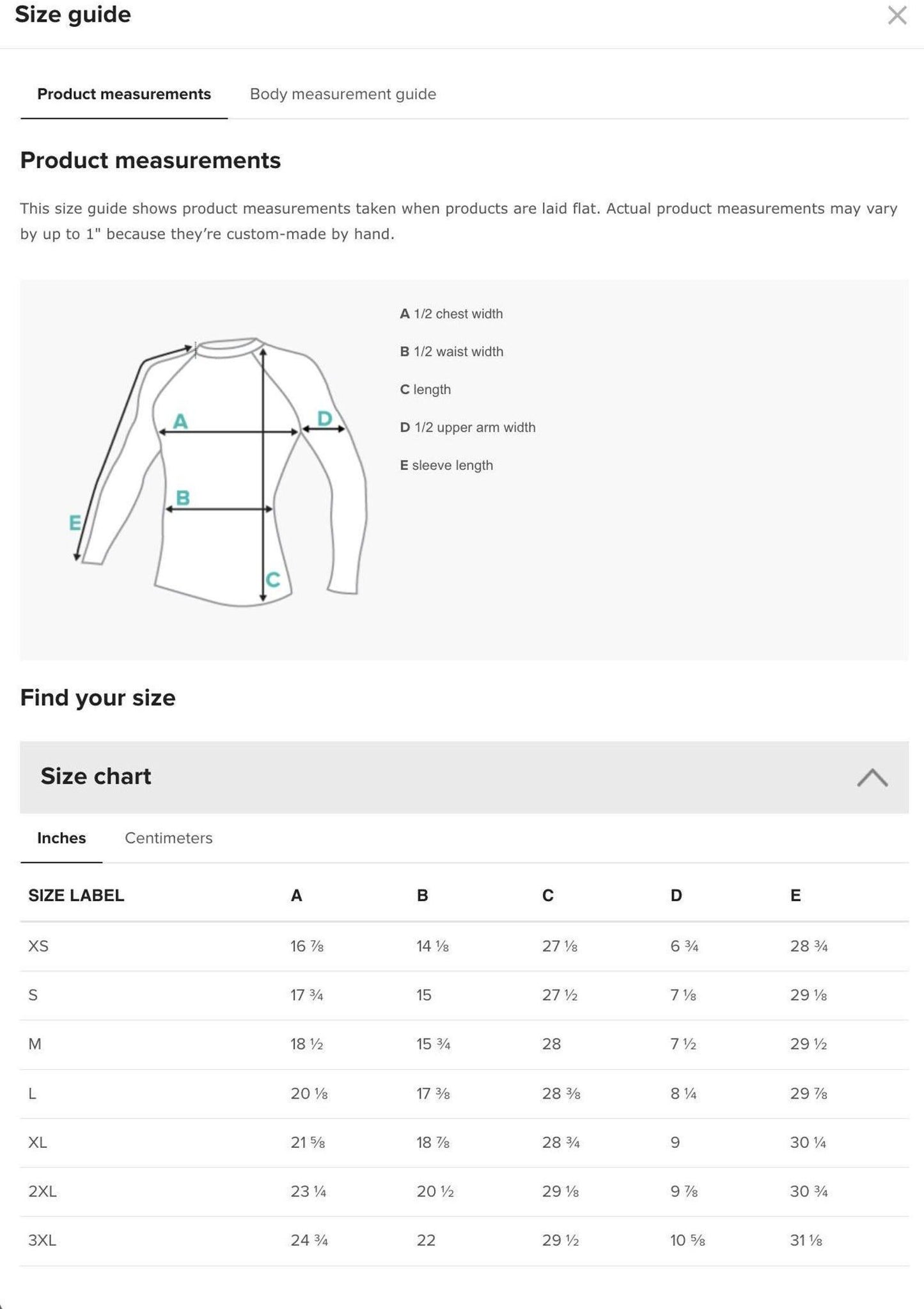
Task: Click the 'sleeve length' legend entry
Action: pyautogui.click(x=451, y=466)
